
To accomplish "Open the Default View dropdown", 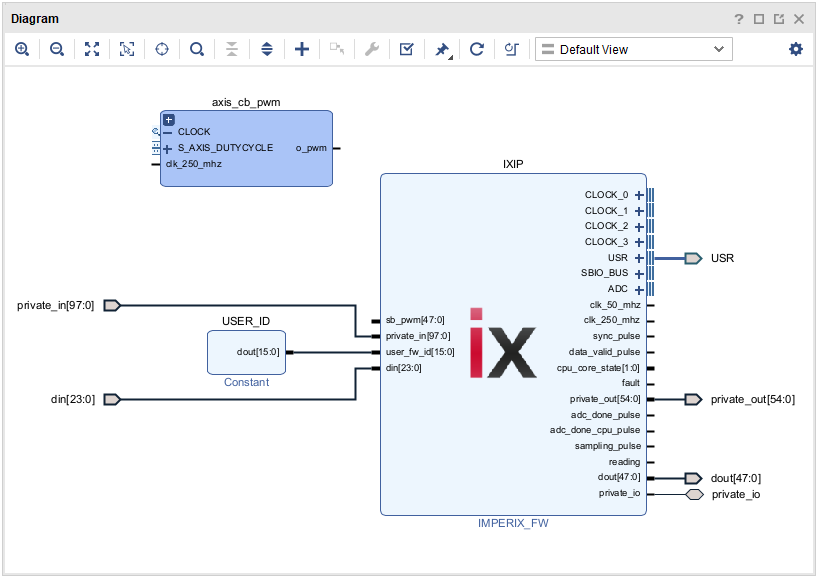I will pos(633,49).
